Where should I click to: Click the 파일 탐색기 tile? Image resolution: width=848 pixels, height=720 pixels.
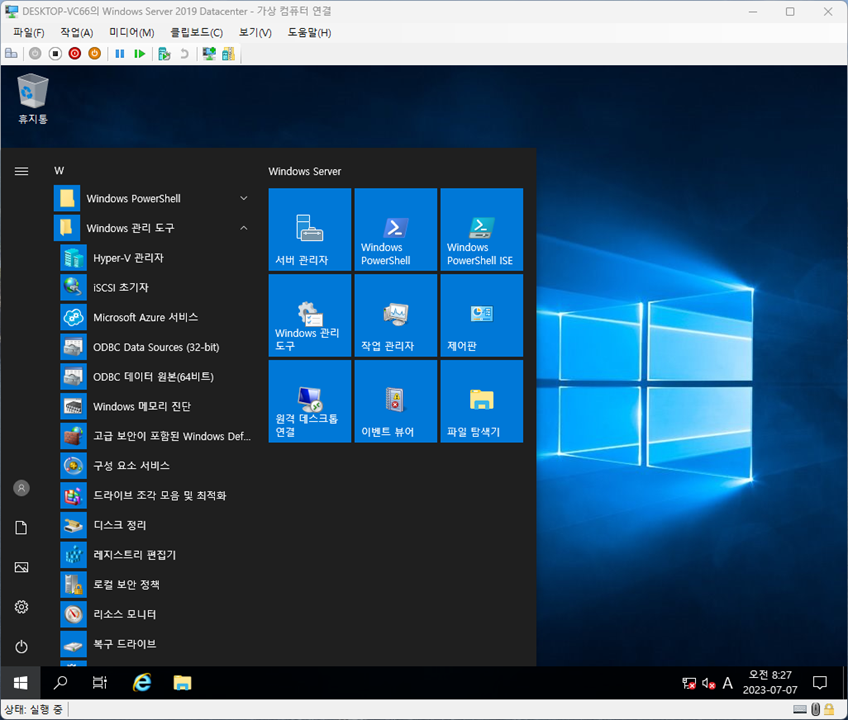coord(482,401)
